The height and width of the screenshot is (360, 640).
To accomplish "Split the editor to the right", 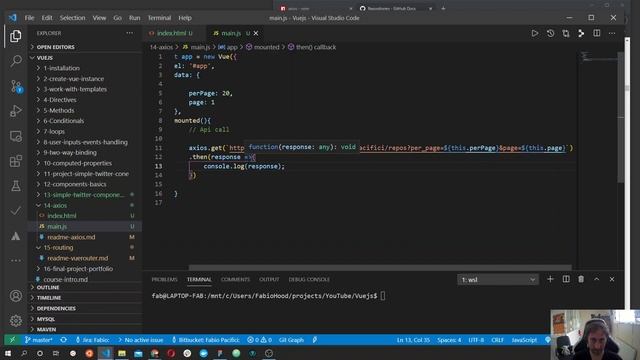I will coord(597,33).
